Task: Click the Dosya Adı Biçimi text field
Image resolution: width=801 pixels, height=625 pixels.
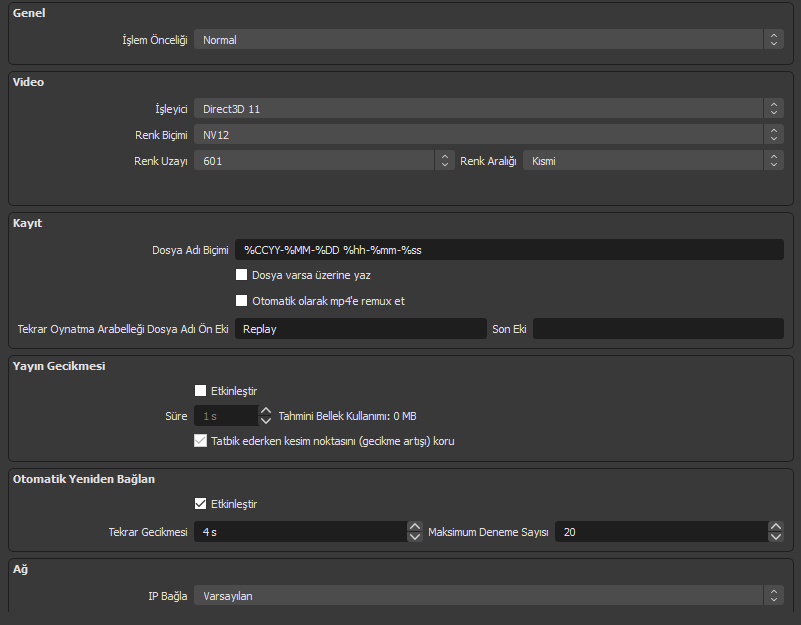Action: coord(509,249)
